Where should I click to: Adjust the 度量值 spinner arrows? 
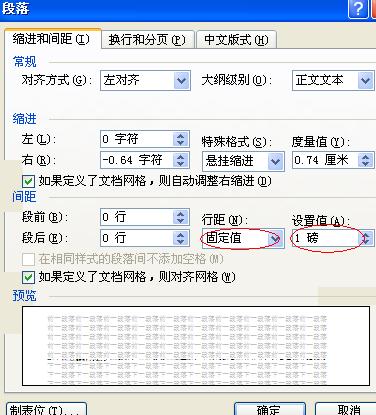tap(366, 160)
